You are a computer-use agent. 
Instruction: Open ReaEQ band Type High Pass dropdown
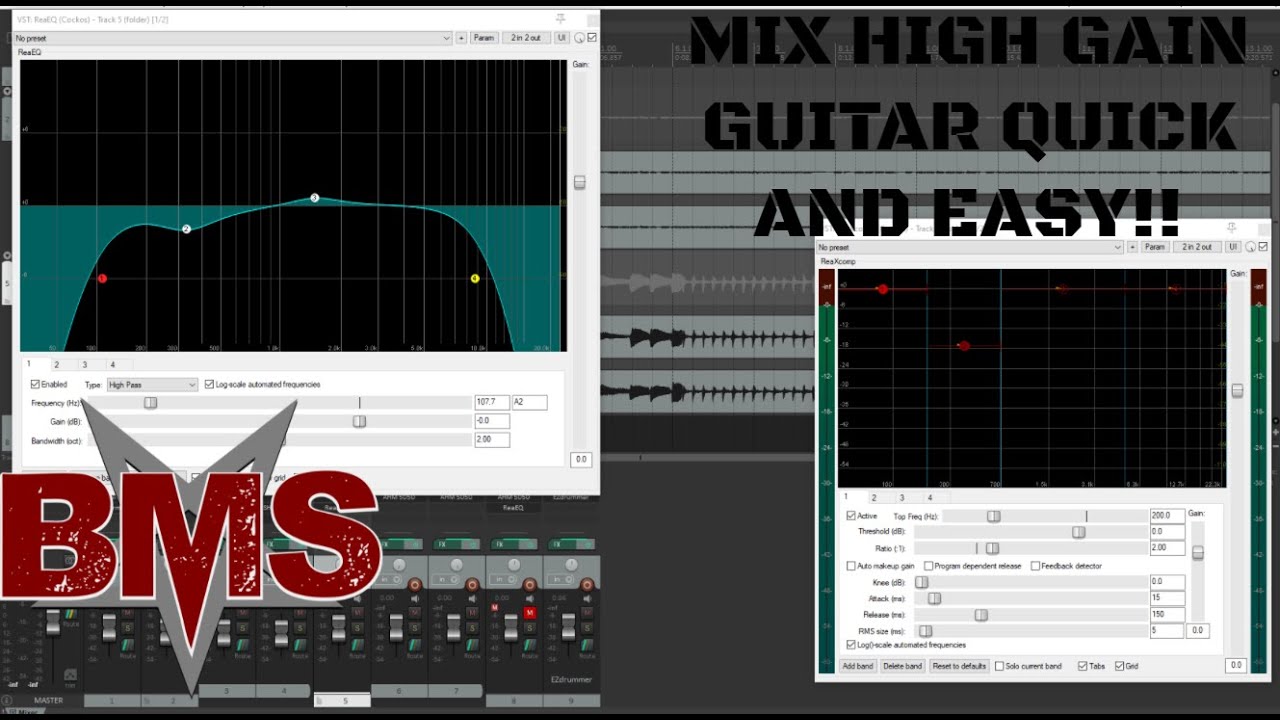coord(152,385)
